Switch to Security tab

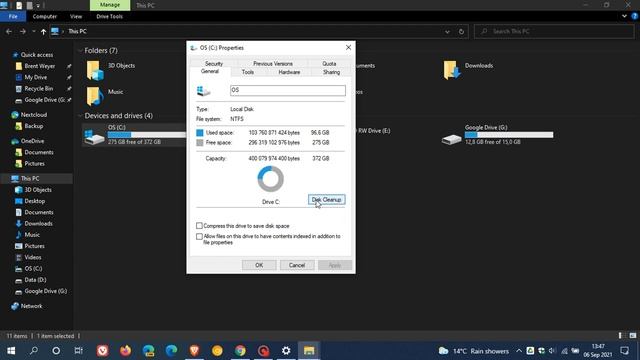(x=214, y=64)
